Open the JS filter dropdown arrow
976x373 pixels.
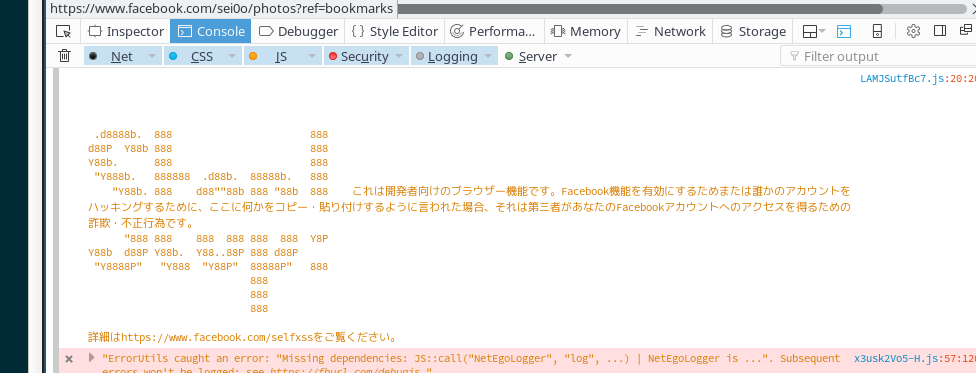pos(312,56)
